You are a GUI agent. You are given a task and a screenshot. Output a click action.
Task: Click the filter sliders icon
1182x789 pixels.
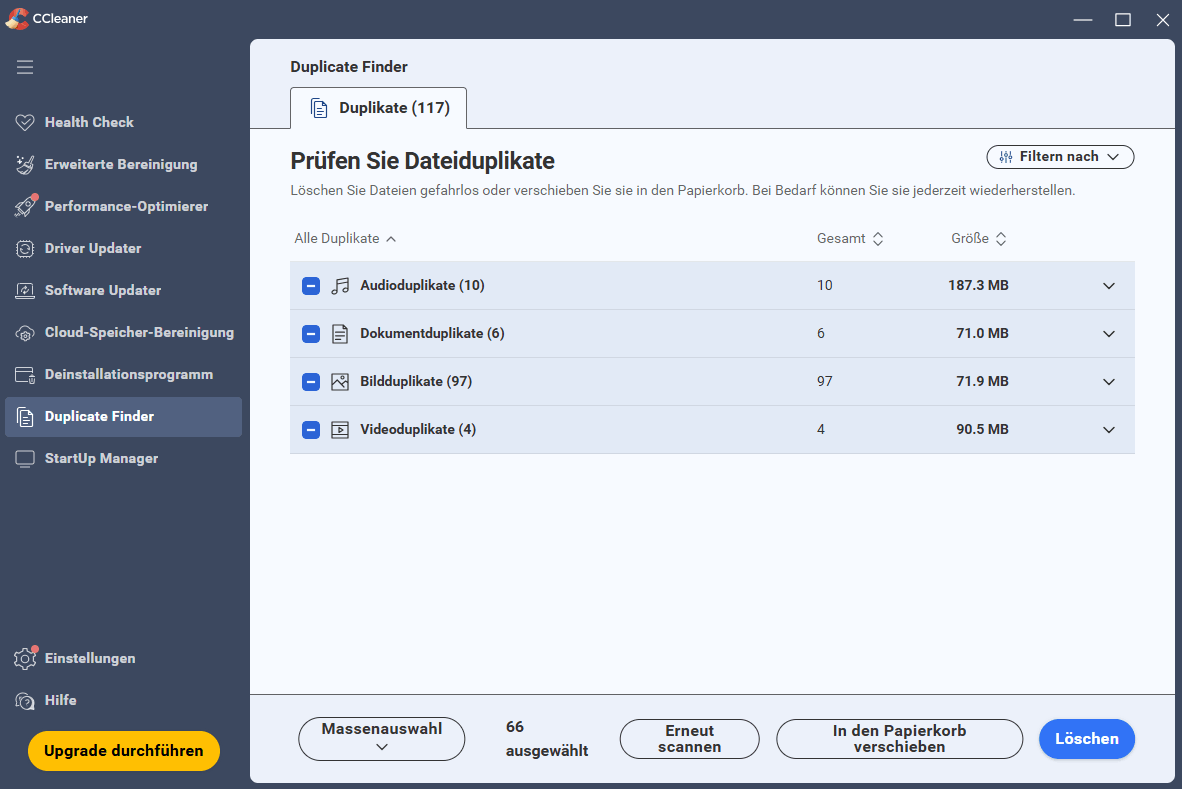point(1006,157)
